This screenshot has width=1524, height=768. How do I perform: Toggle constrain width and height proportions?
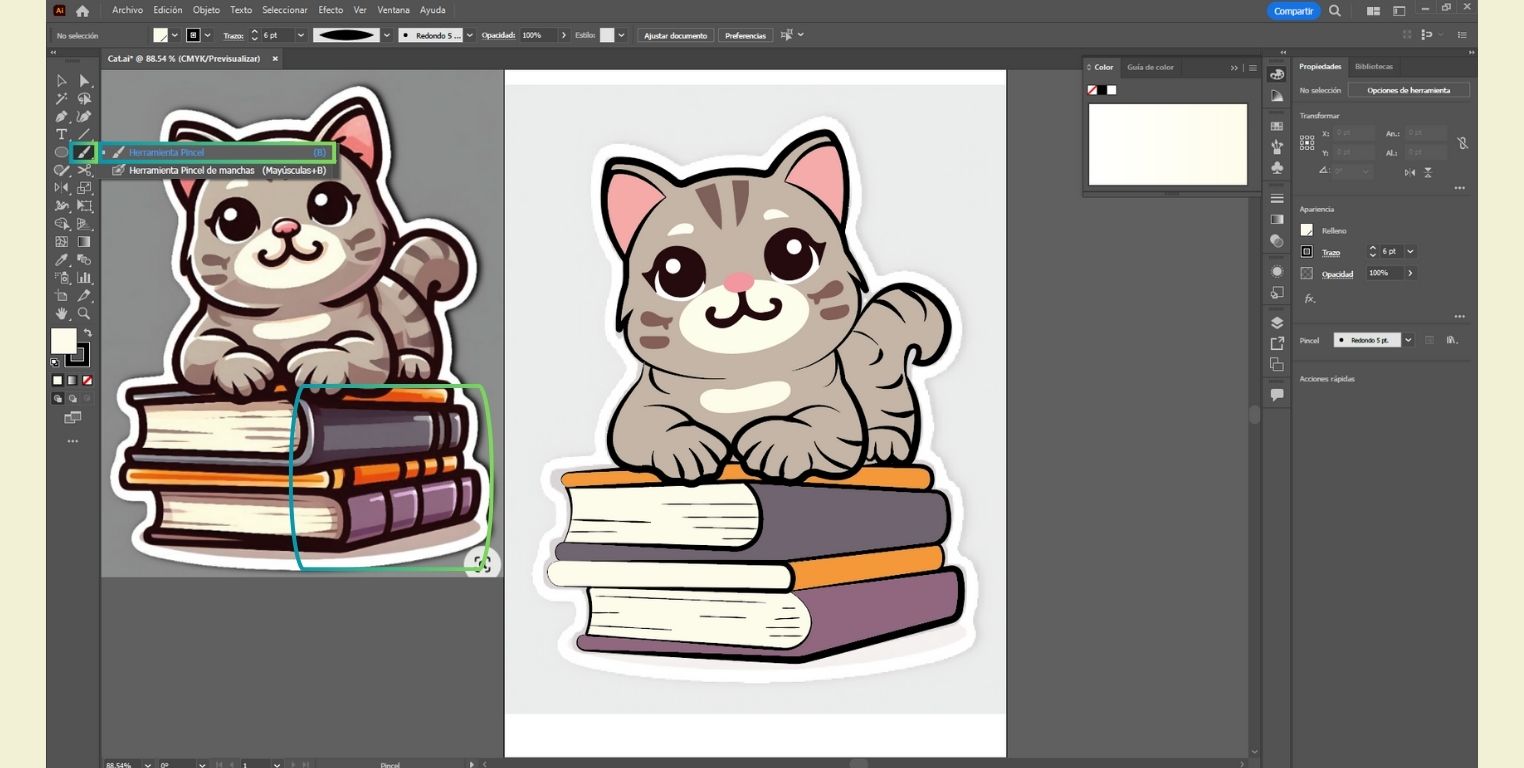1462,143
